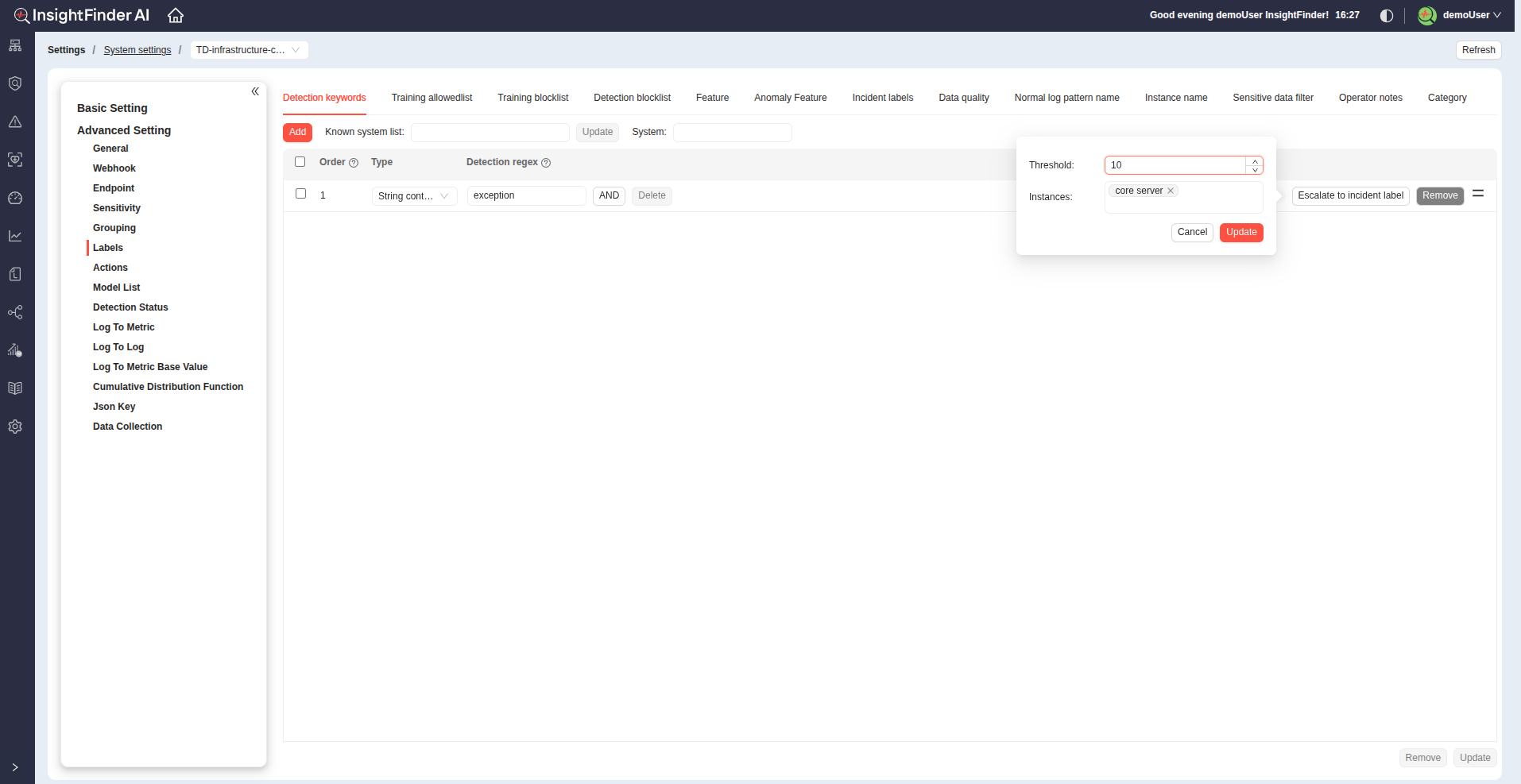Click the home icon in the header
The height and width of the screenshot is (784, 1521).
tap(176, 15)
